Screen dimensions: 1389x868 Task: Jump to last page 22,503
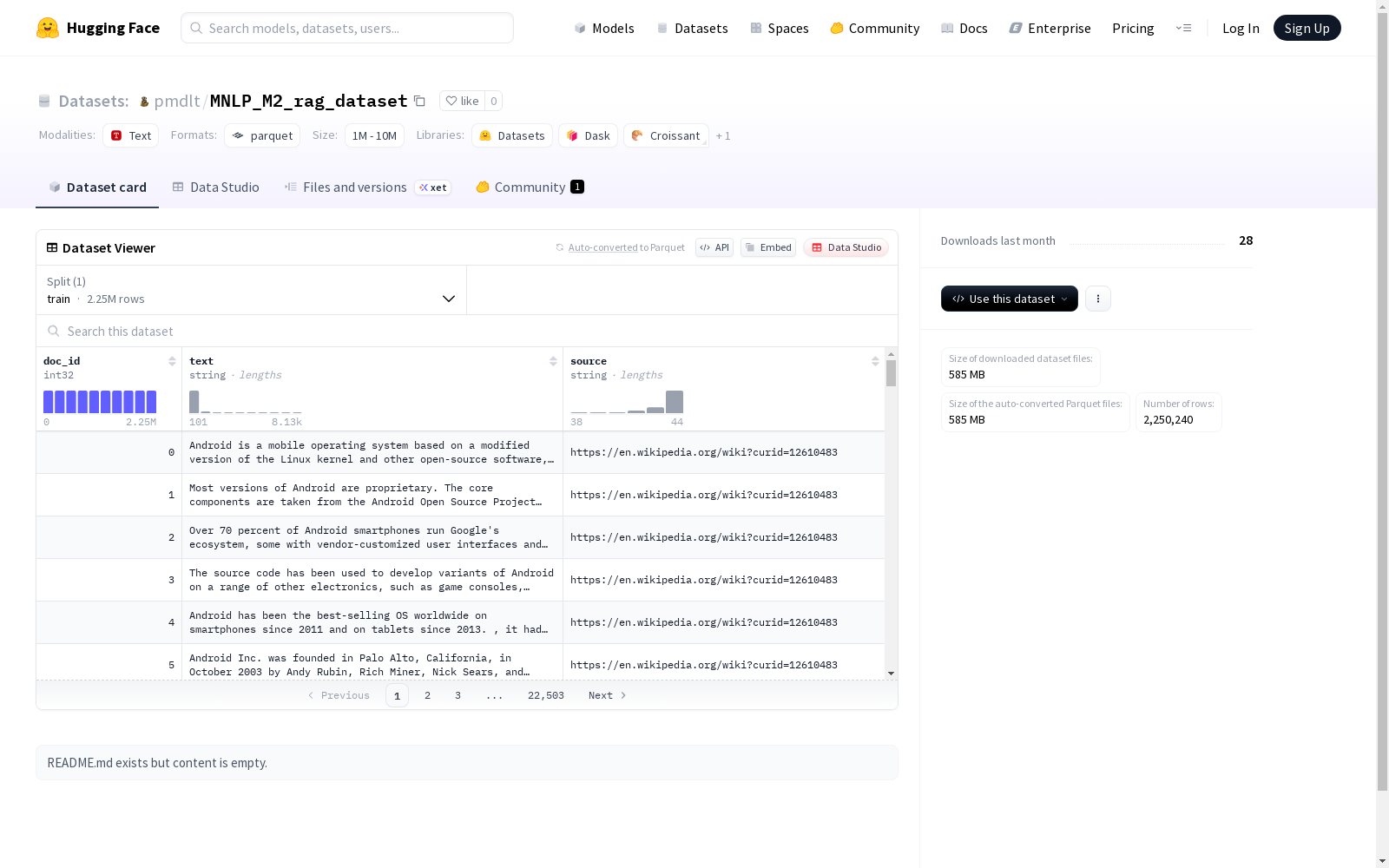tap(546, 695)
